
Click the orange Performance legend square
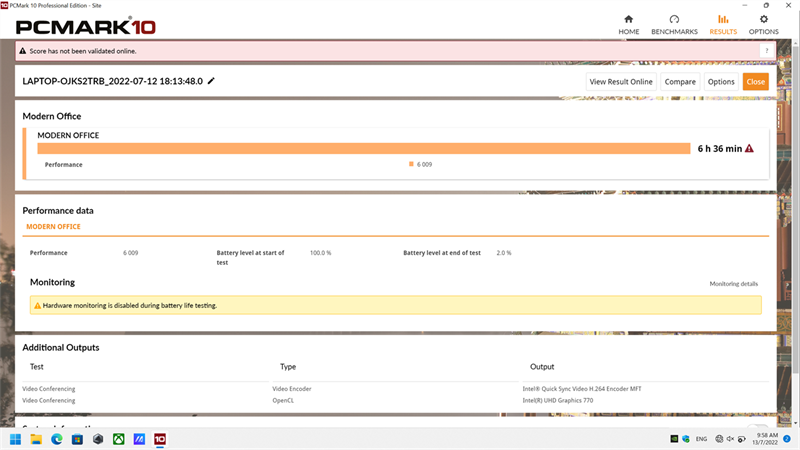411,164
